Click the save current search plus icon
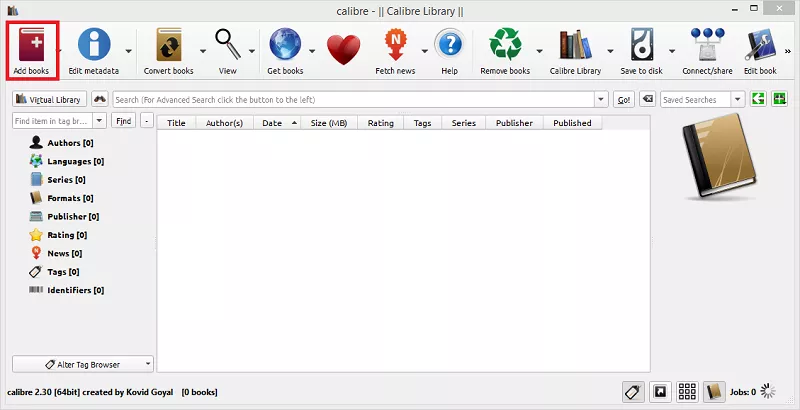 coord(780,99)
